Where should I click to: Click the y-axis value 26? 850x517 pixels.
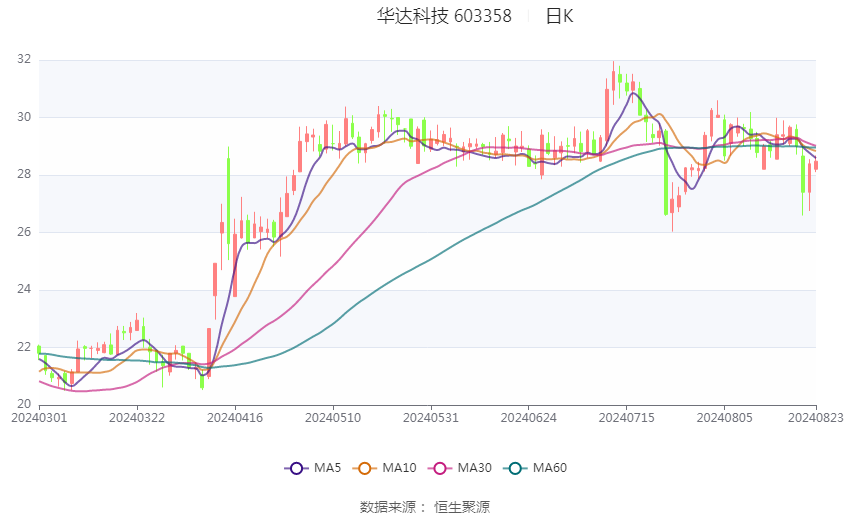pyautogui.click(x=24, y=232)
